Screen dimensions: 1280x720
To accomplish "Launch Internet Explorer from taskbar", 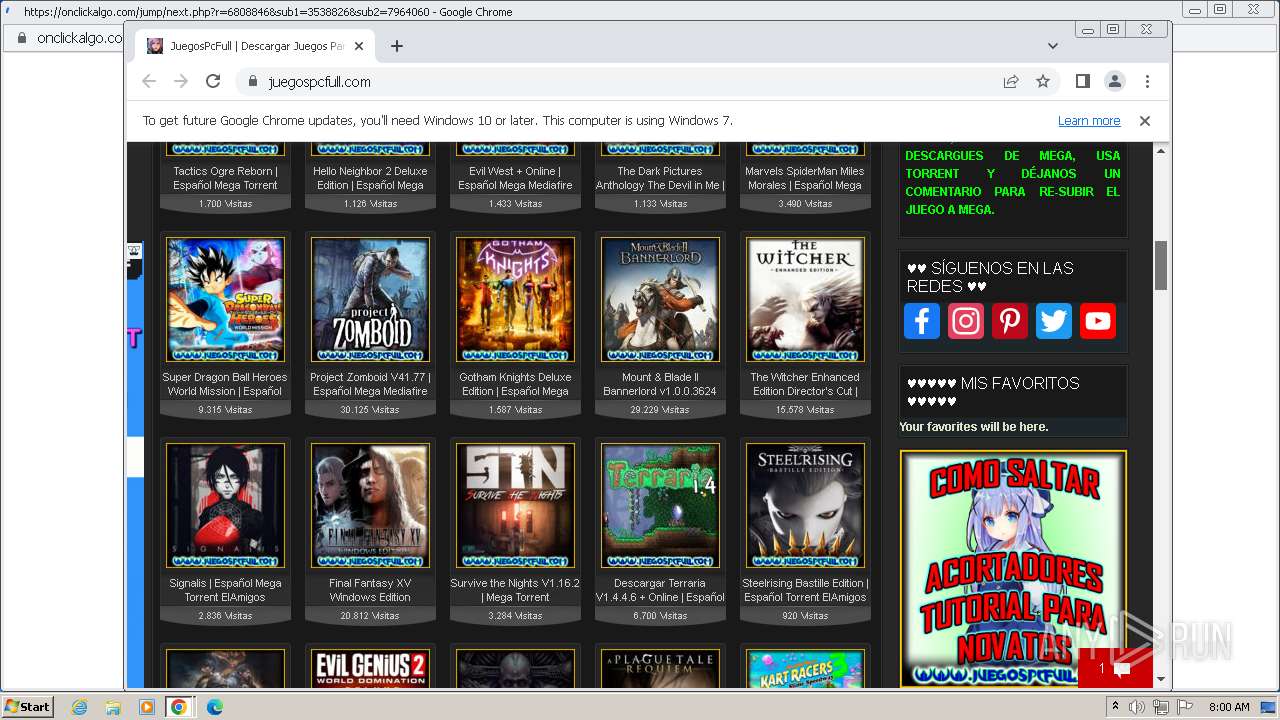I will click(80, 707).
